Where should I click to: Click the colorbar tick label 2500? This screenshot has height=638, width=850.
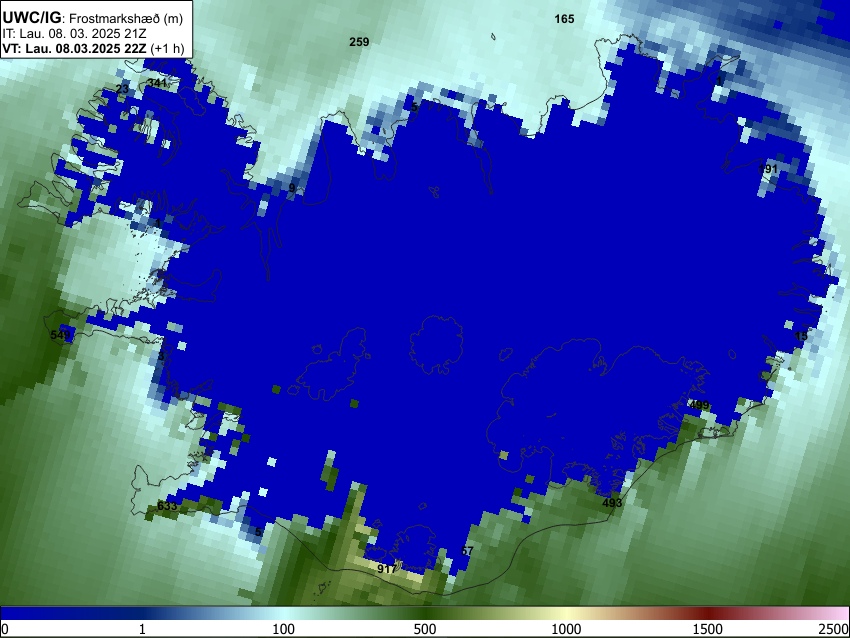[834, 629]
